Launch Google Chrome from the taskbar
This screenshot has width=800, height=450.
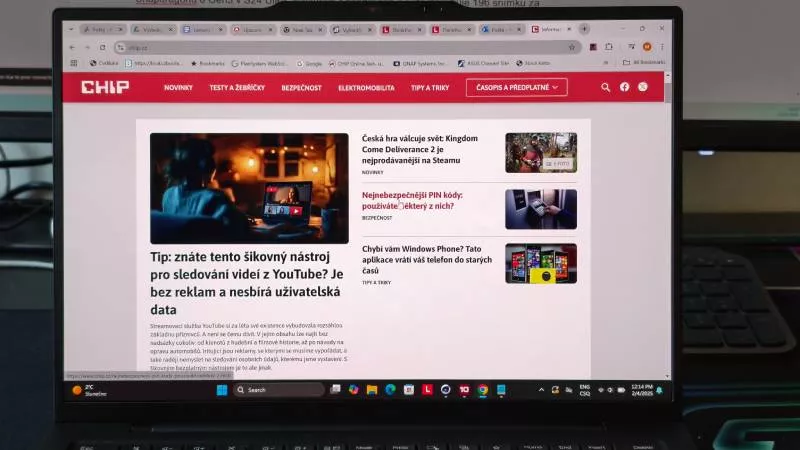(x=482, y=389)
